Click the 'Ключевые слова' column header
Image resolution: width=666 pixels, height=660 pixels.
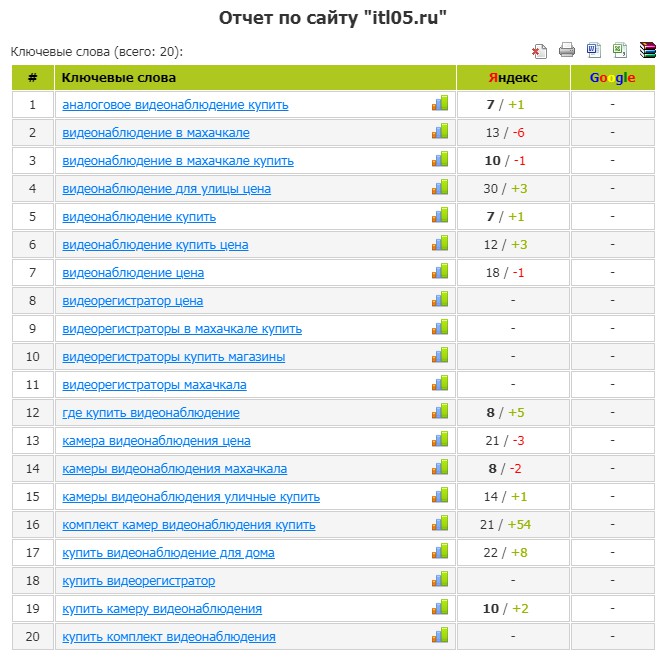(255, 78)
